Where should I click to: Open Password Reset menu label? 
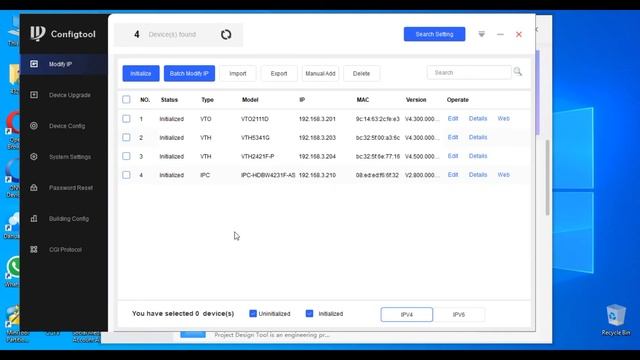[71, 188]
